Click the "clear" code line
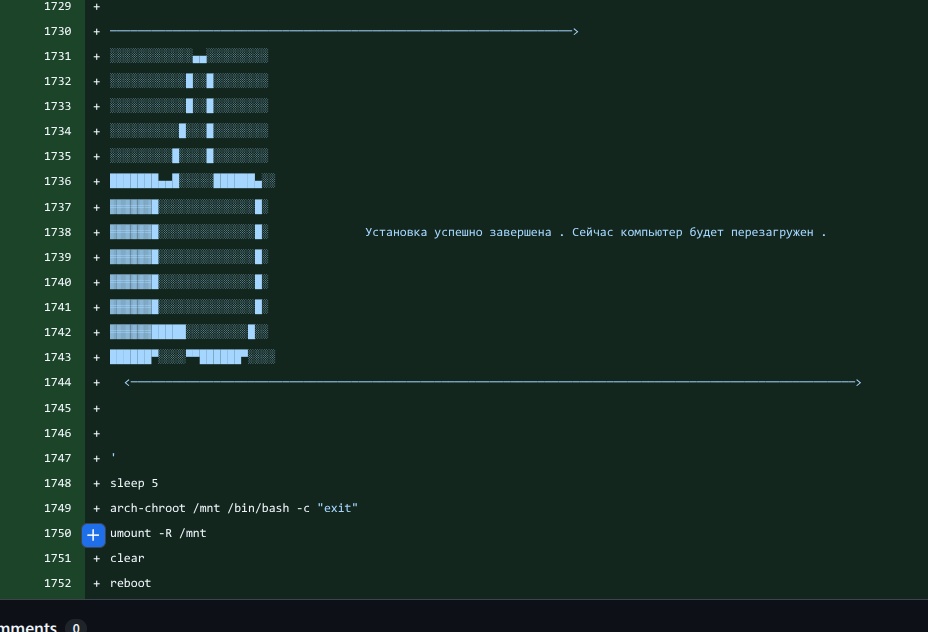Image resolution: width=928 pixels, height=632 pixels. (127, 559)
